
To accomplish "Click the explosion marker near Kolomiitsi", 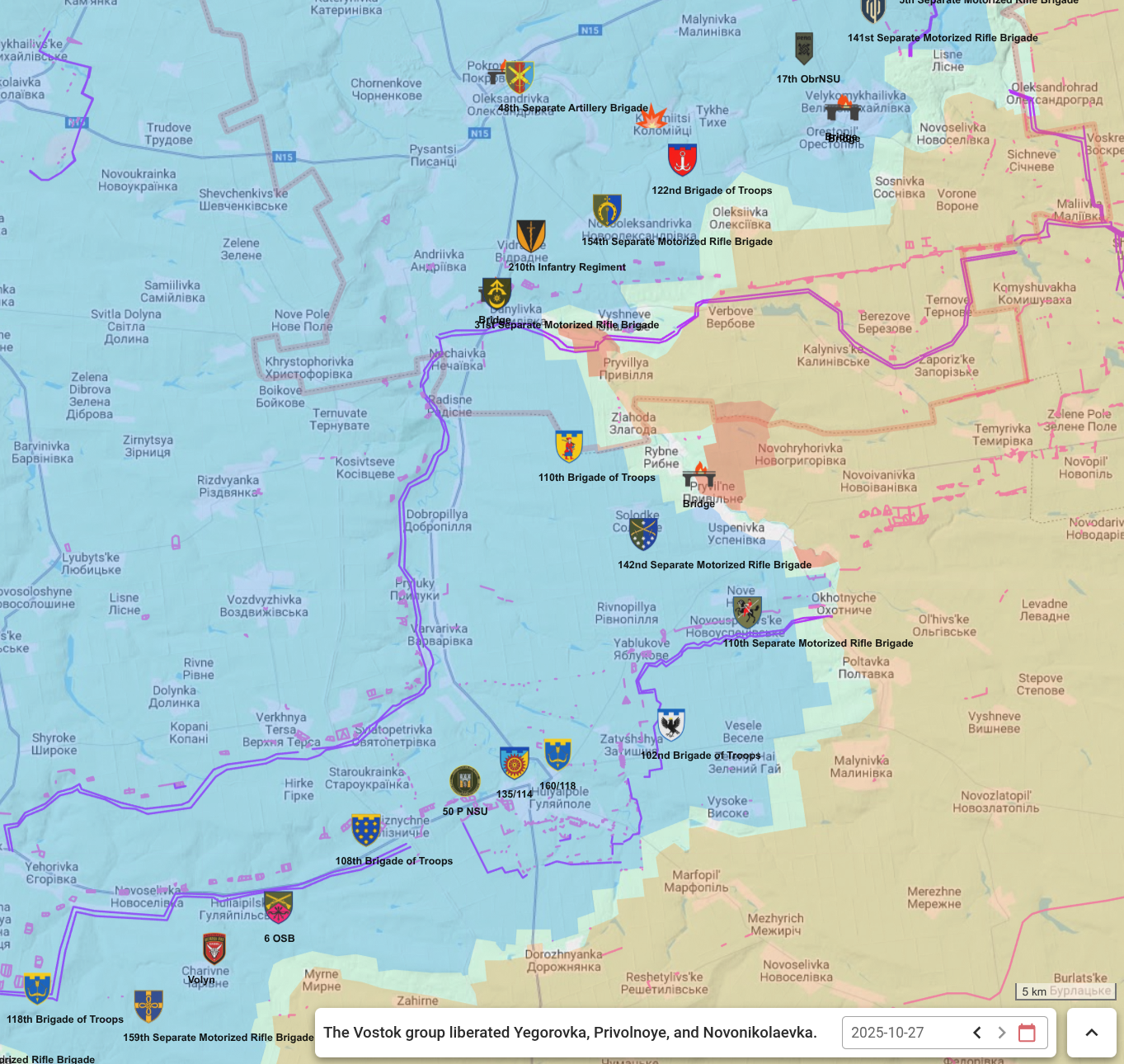I will point(651,117).
